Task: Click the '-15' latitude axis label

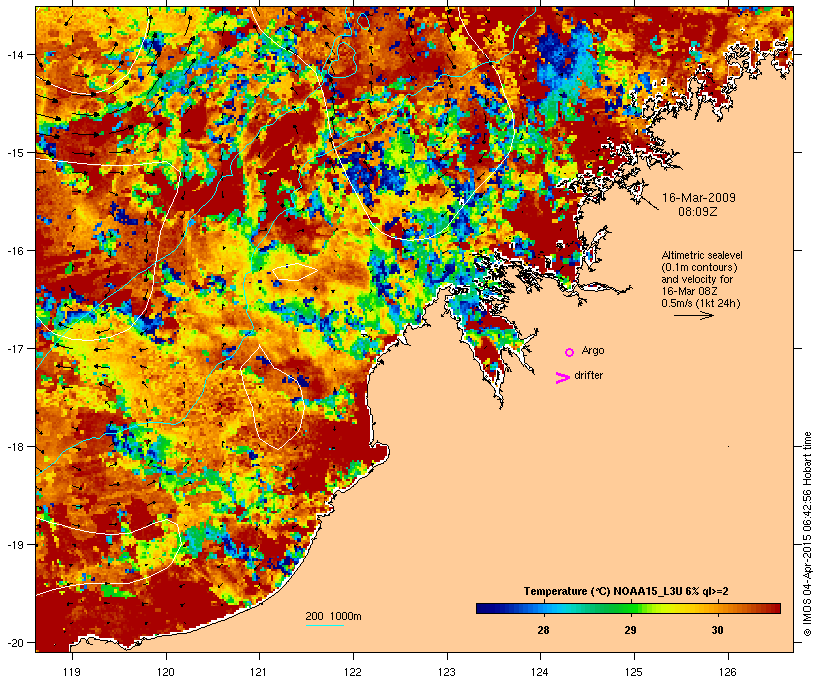Action: tap(14, 153)
